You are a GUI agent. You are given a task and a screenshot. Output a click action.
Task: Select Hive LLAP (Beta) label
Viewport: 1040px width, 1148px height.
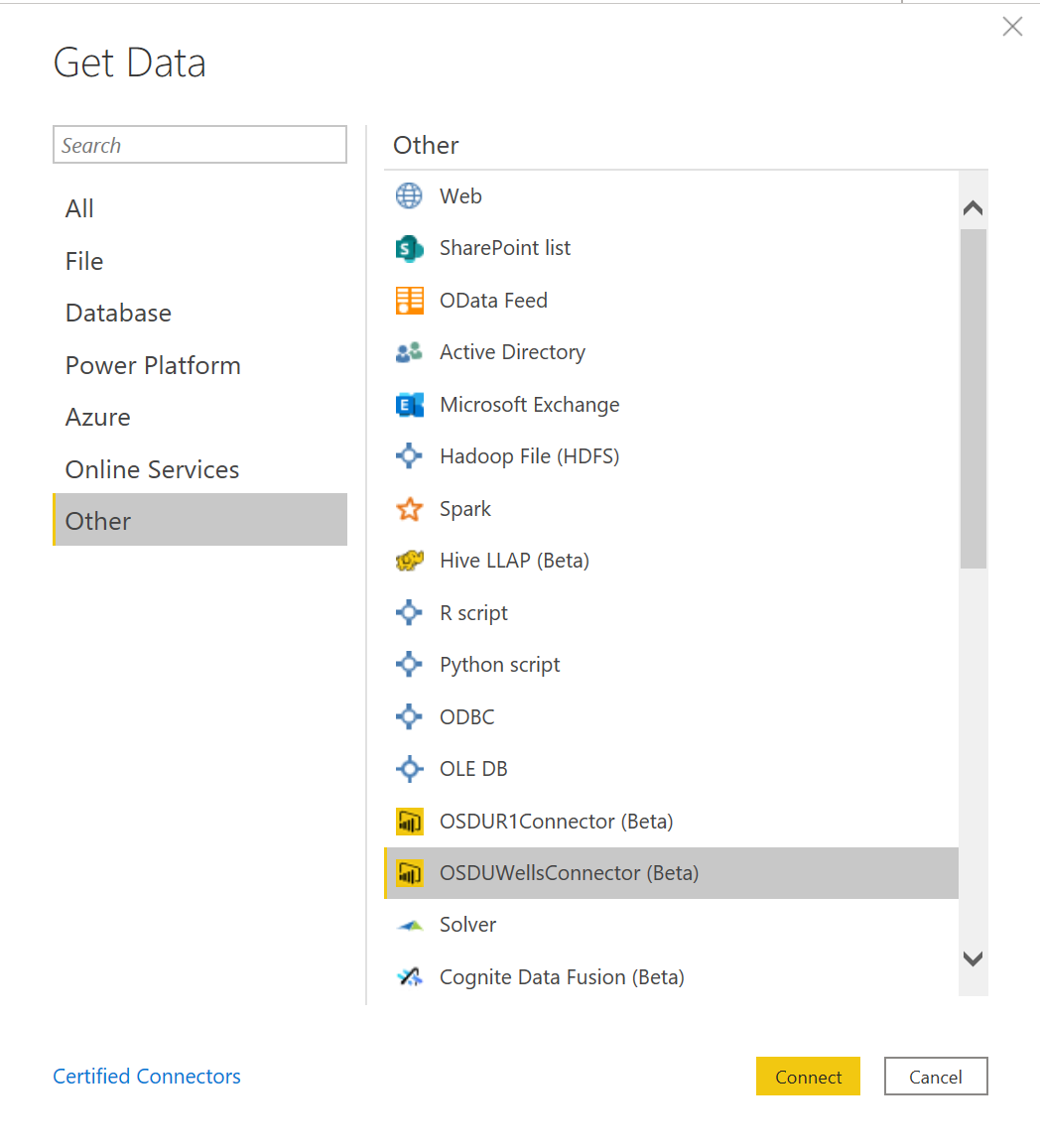tap(514, 561)
